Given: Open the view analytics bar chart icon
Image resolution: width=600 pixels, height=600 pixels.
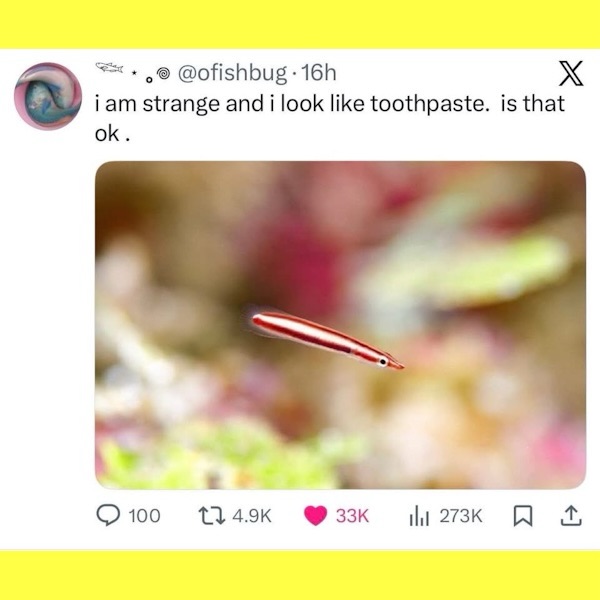Looking at the screenshot, I should (419, 516).
